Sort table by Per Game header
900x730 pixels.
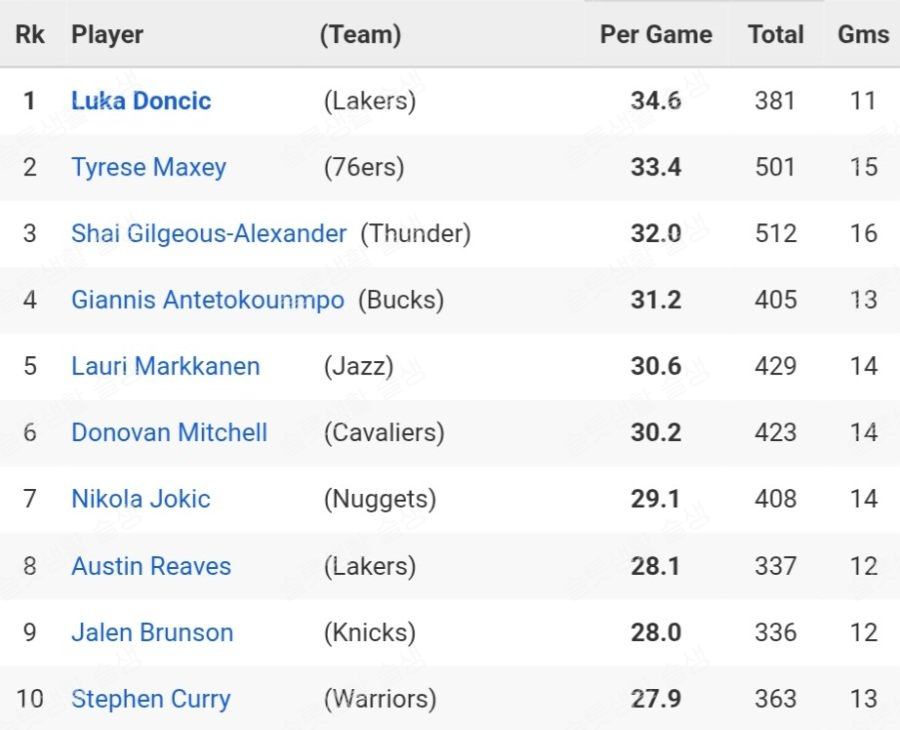pyautogui.click(x=656, y=35)
